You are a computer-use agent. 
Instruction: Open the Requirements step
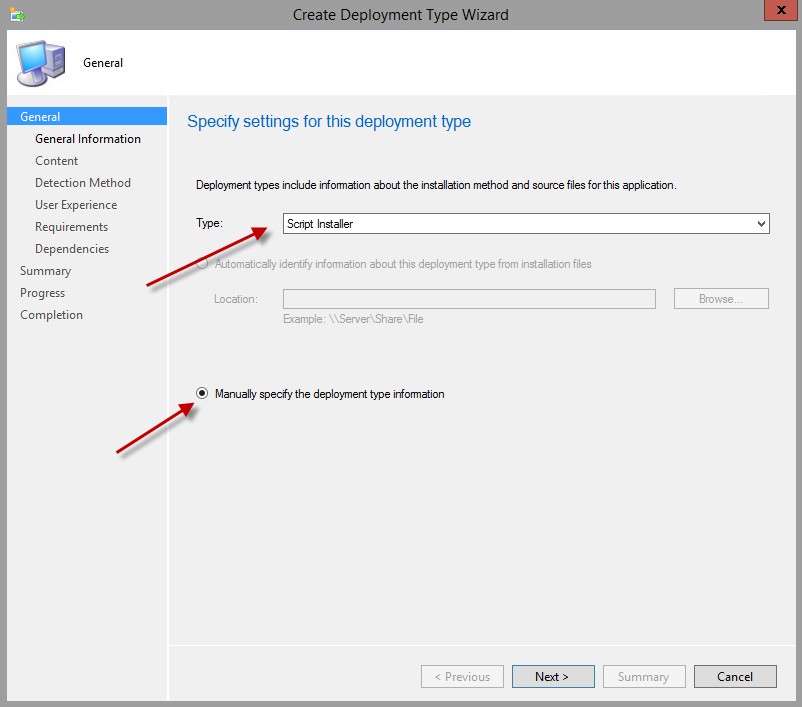pyautogui.click(x=71, y=227)
